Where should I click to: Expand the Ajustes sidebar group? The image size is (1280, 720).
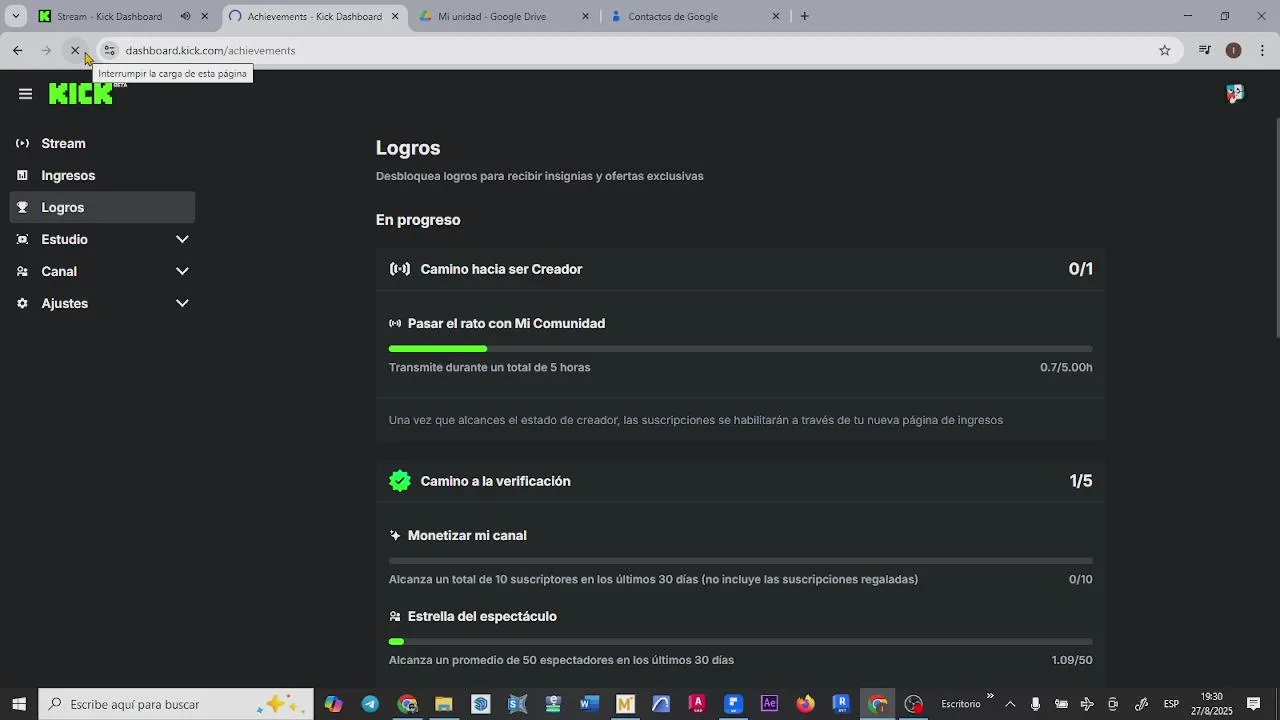point(102,303)
